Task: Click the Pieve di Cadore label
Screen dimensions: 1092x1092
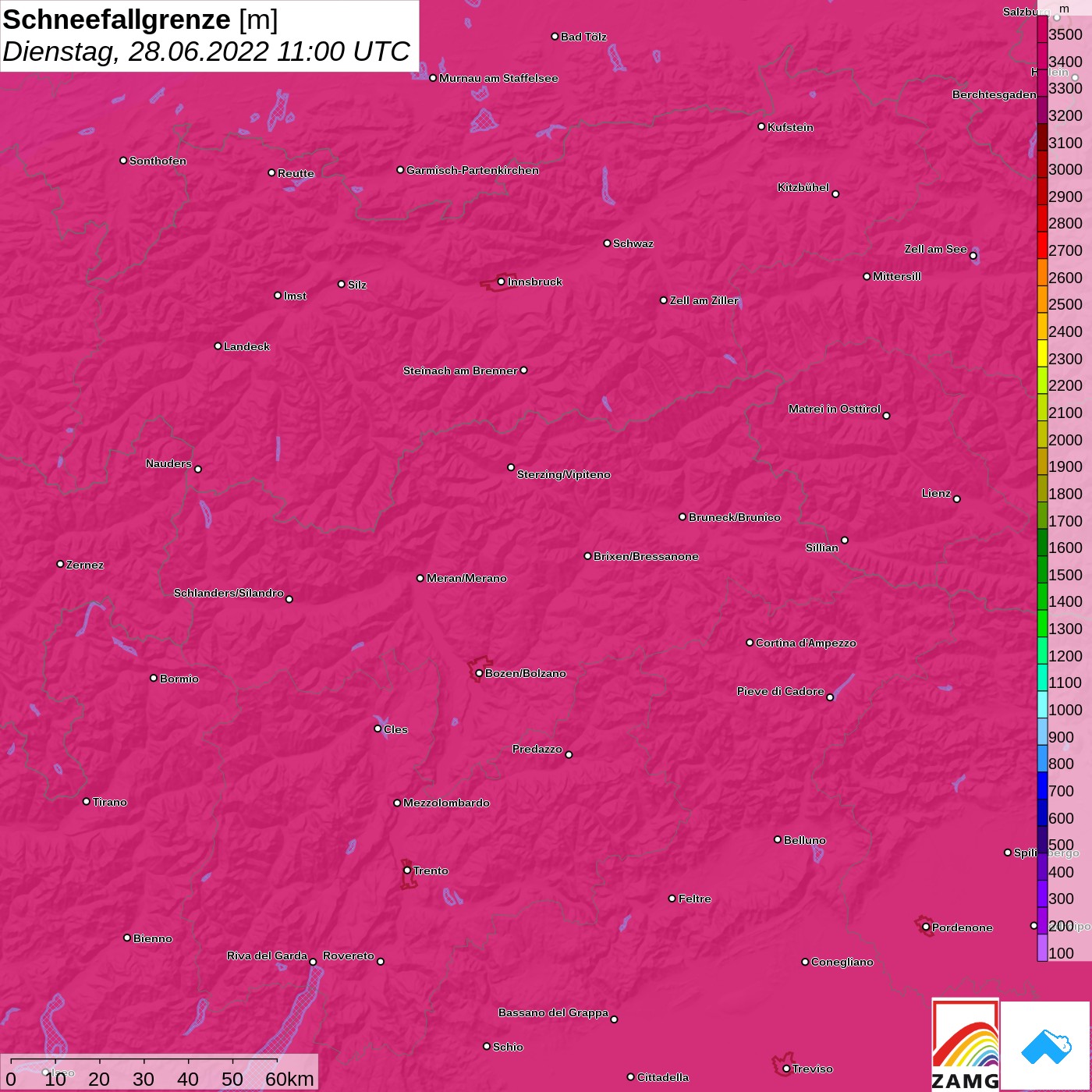Action: (781, 691)
